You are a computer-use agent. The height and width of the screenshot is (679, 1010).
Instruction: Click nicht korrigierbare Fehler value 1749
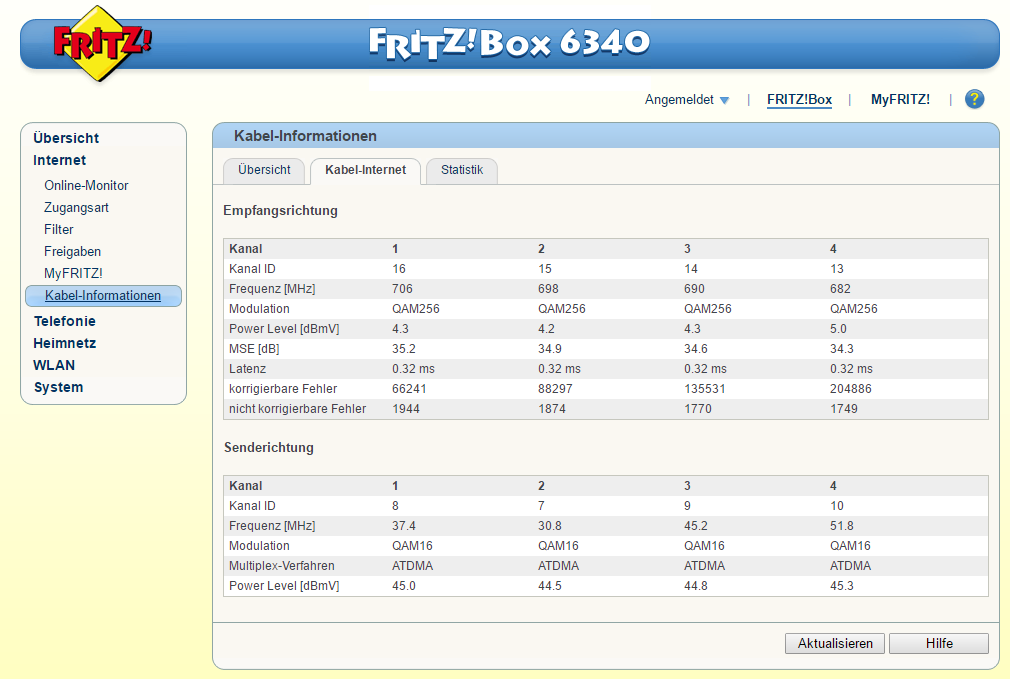[x=844, y=408]
